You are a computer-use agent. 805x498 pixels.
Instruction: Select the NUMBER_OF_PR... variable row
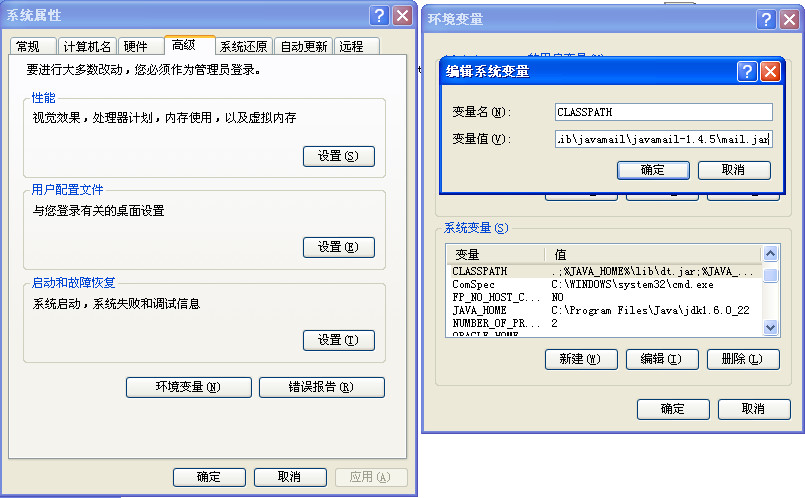tap(604, 323)
